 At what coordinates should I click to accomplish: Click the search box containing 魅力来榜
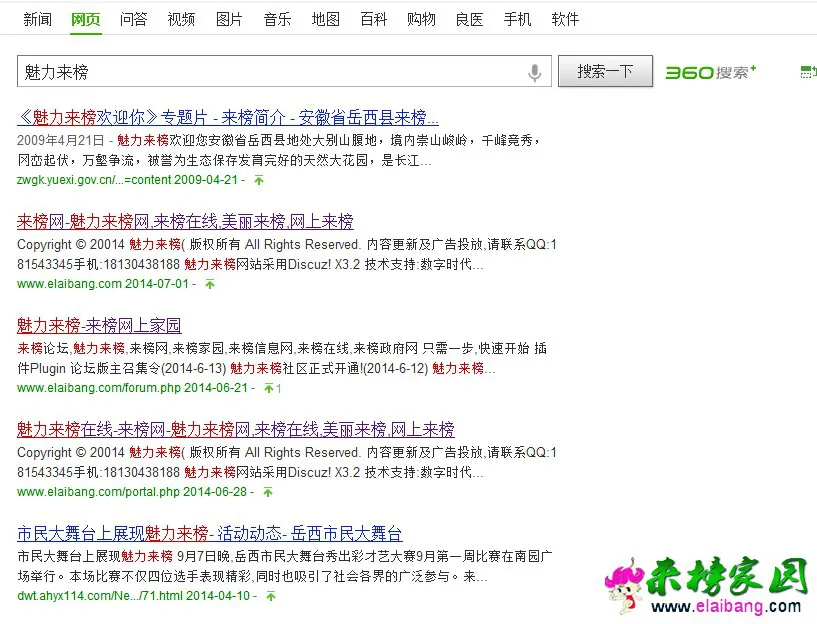click(270, 72)
